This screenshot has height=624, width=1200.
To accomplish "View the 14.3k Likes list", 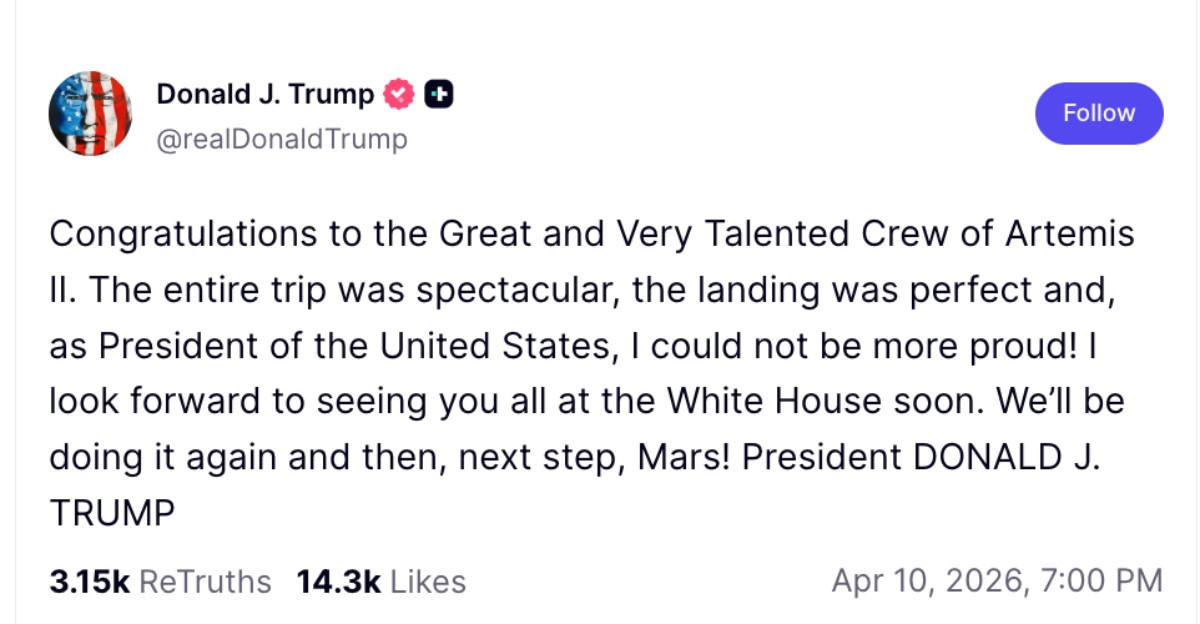I will (381, 581).
